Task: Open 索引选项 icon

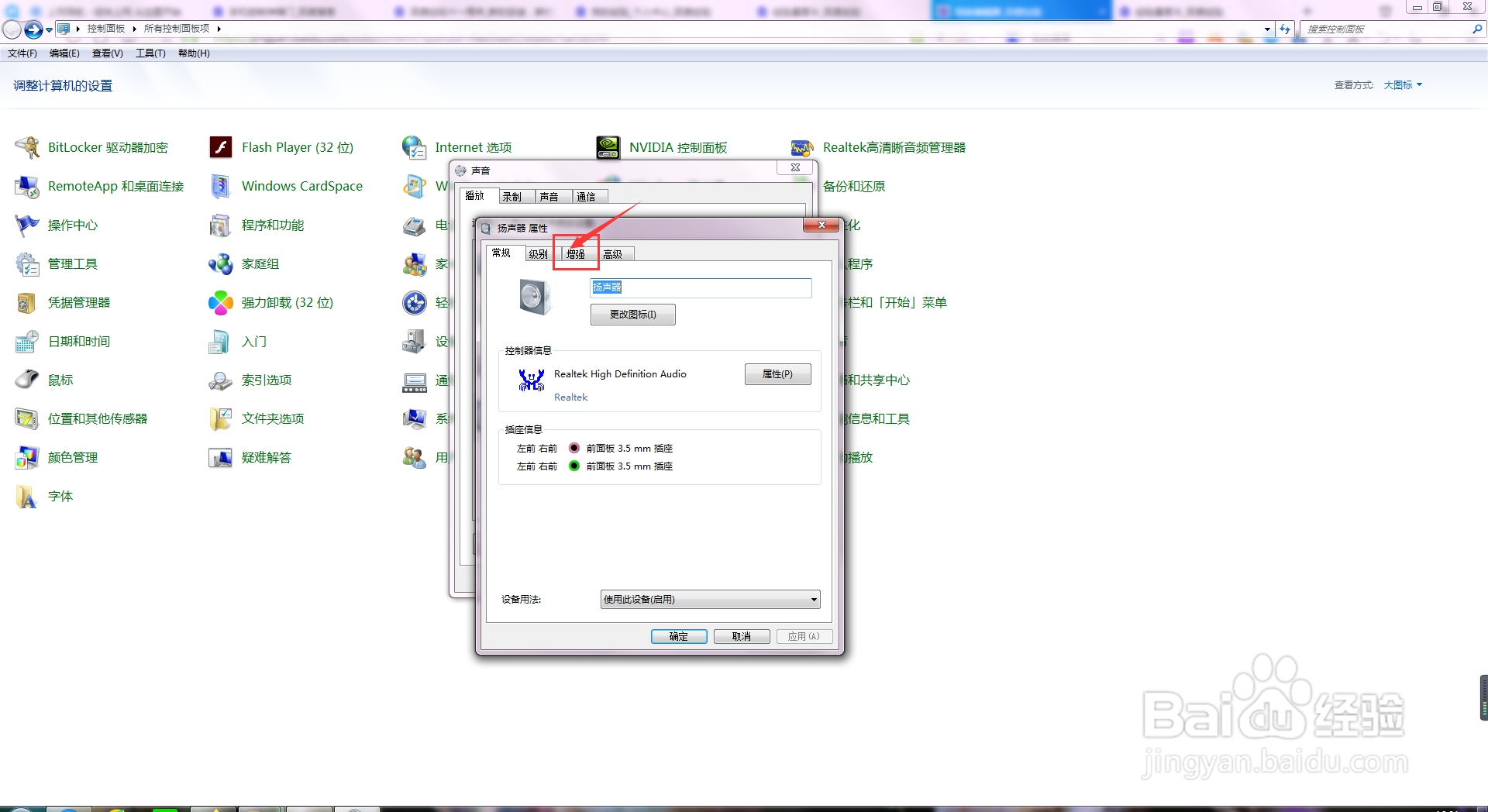Action: [x=221, y=380]
